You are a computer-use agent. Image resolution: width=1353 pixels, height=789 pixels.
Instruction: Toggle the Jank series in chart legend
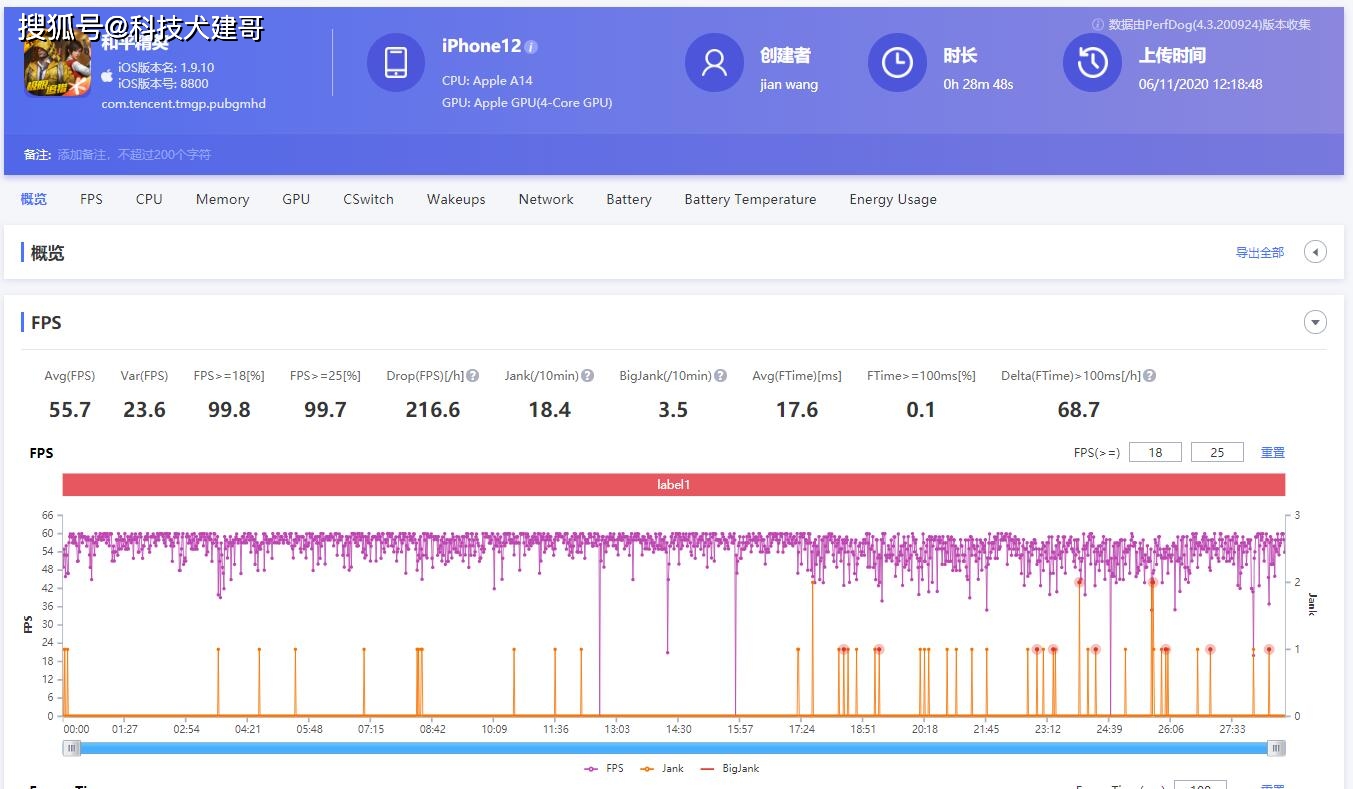coord(662,768)
